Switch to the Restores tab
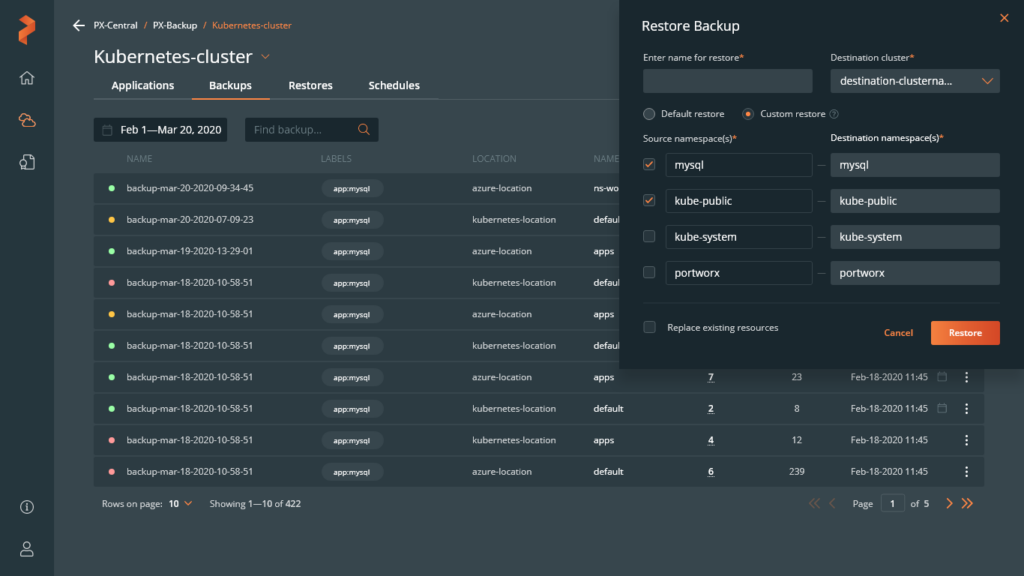This screenshot has width=1024, height=576. 310,86
